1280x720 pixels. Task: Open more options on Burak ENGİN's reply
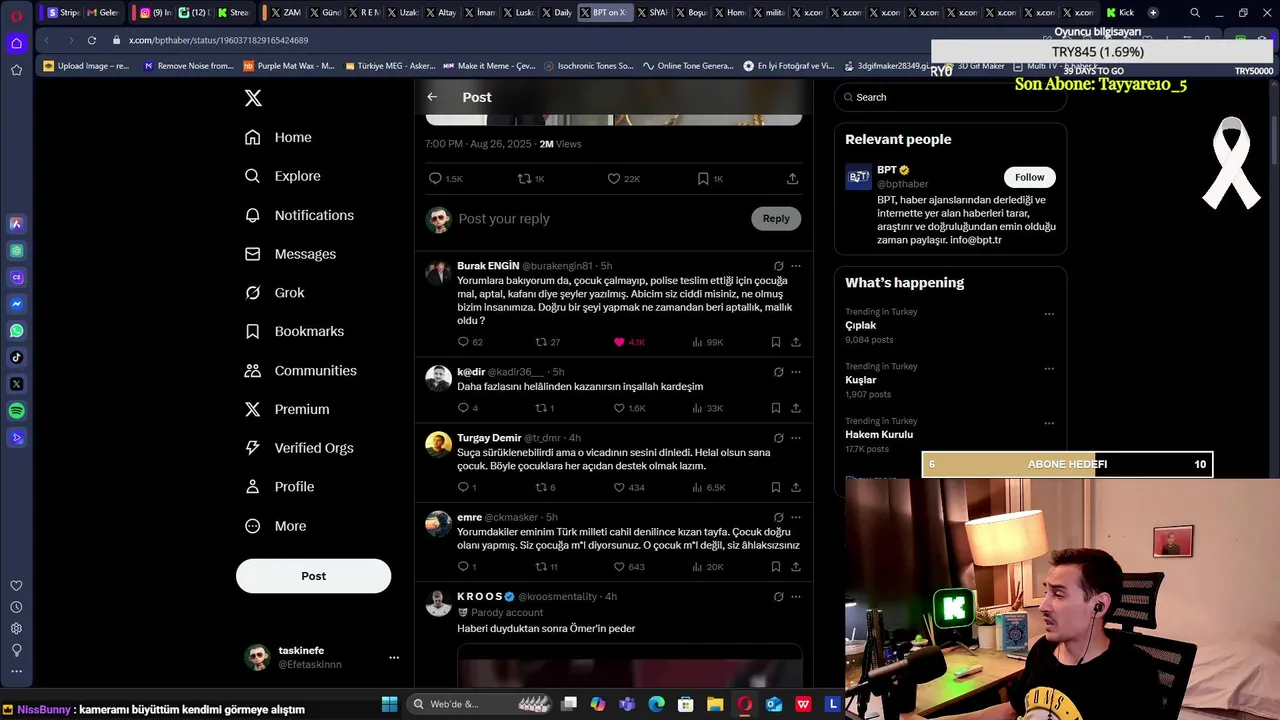796,266
